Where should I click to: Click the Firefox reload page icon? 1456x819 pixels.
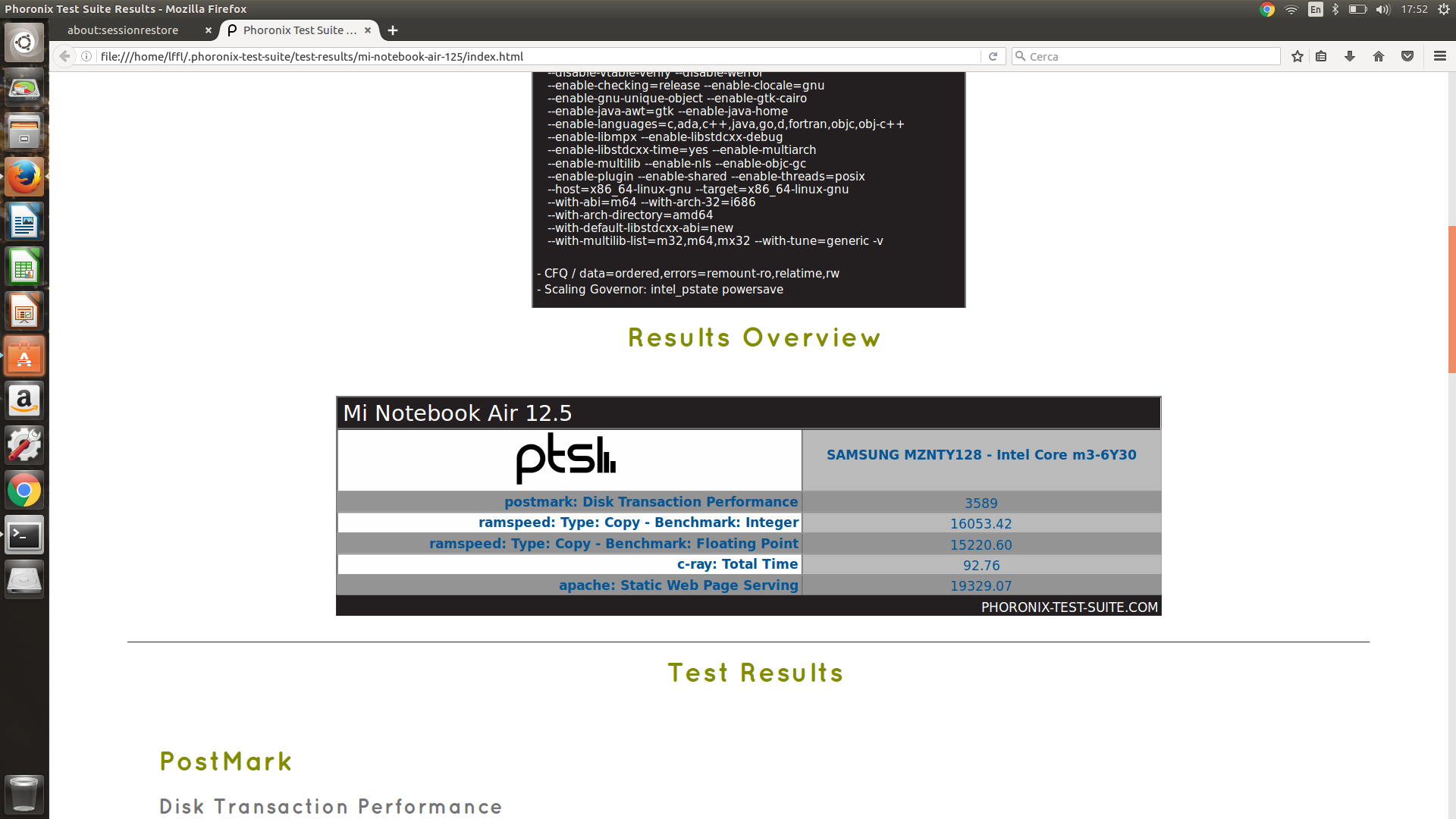pyautogui.click(x=993, y=56)
